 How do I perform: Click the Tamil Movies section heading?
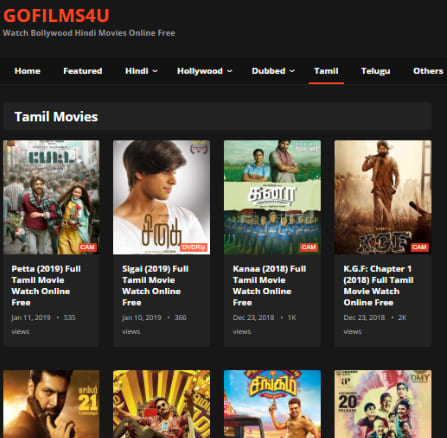click(x=56, y=117)
